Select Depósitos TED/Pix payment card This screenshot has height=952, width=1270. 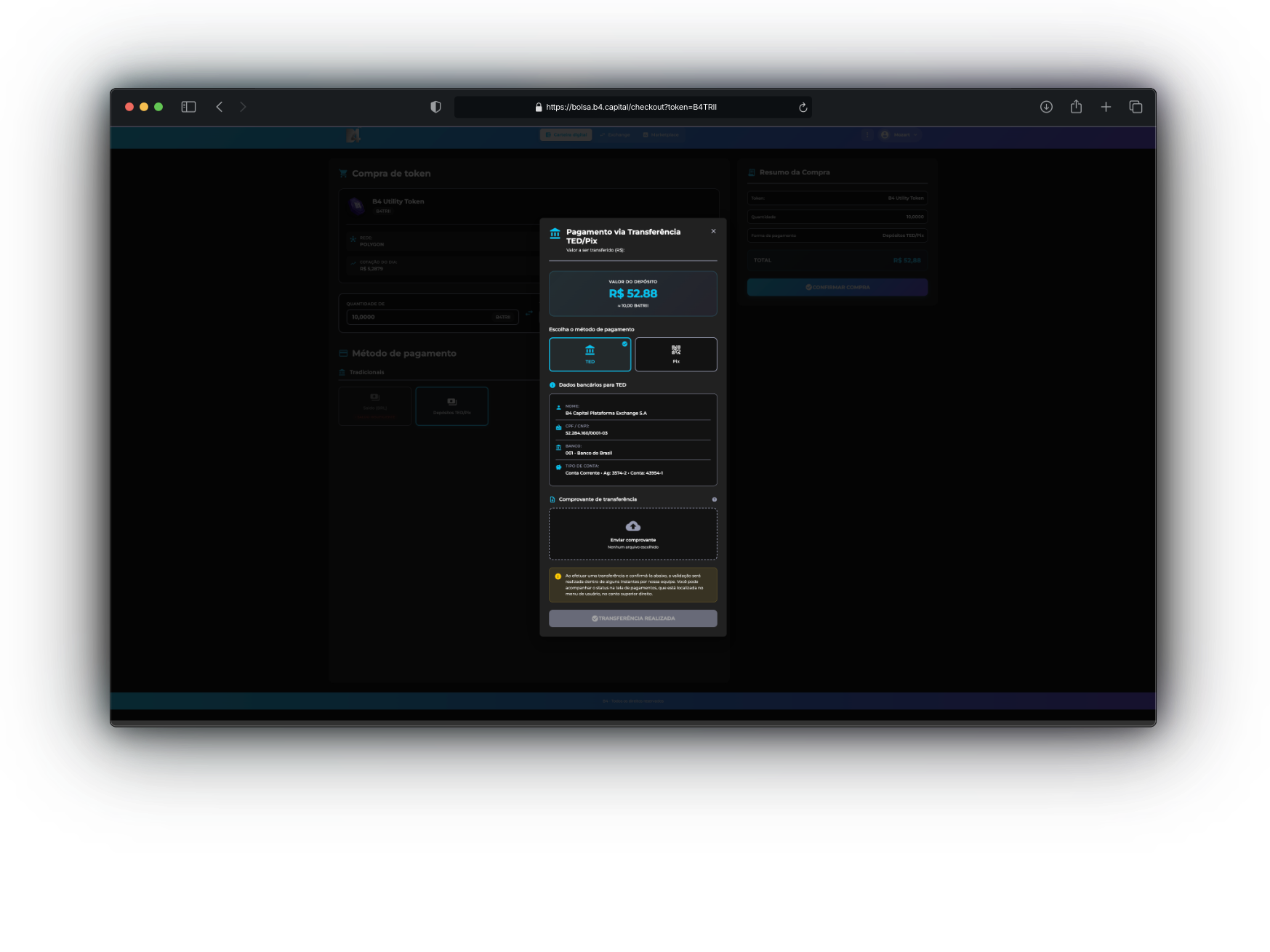click(x=451, y=406)
